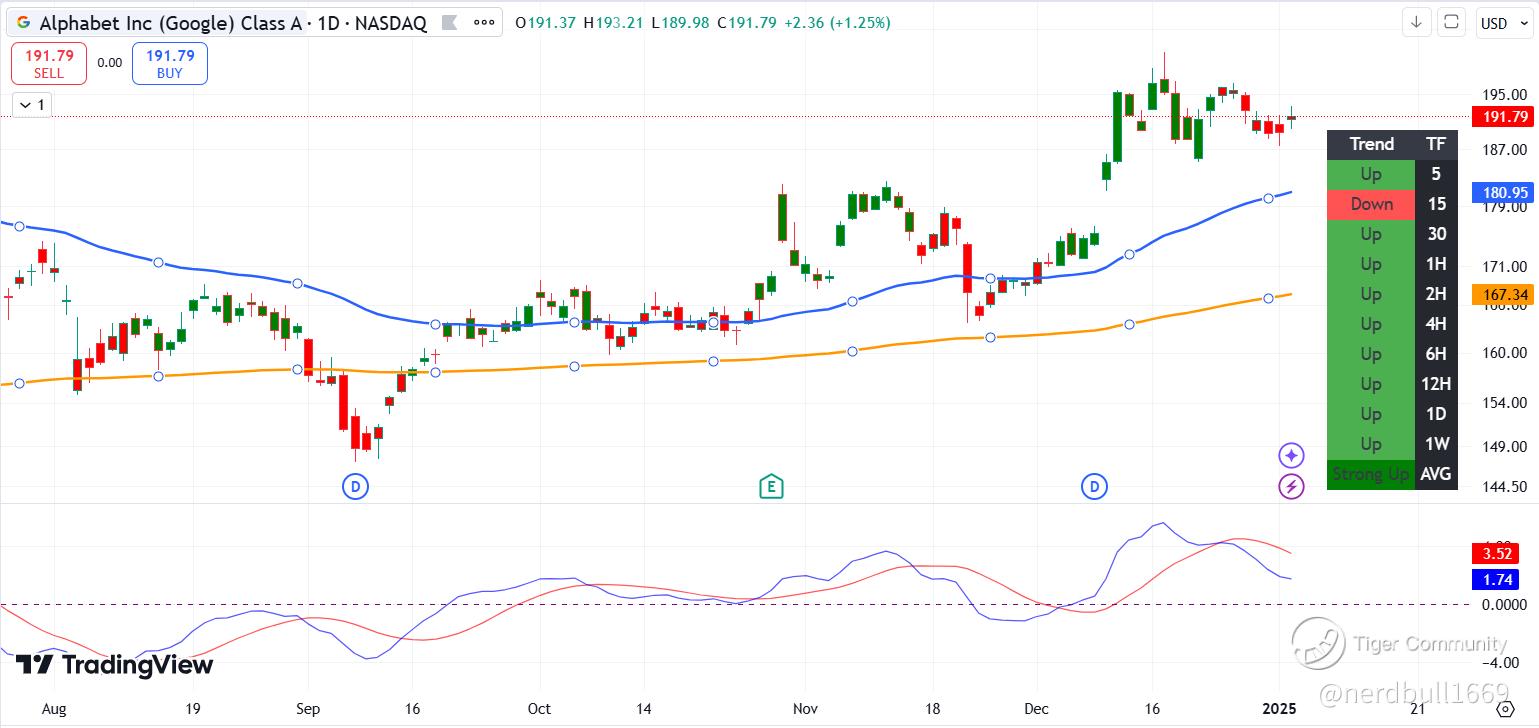The width and height of the screenshot is (1539, 728).
Task: Click the 'AVG' cell in trend table
Action: click(x=1436, y=474)
